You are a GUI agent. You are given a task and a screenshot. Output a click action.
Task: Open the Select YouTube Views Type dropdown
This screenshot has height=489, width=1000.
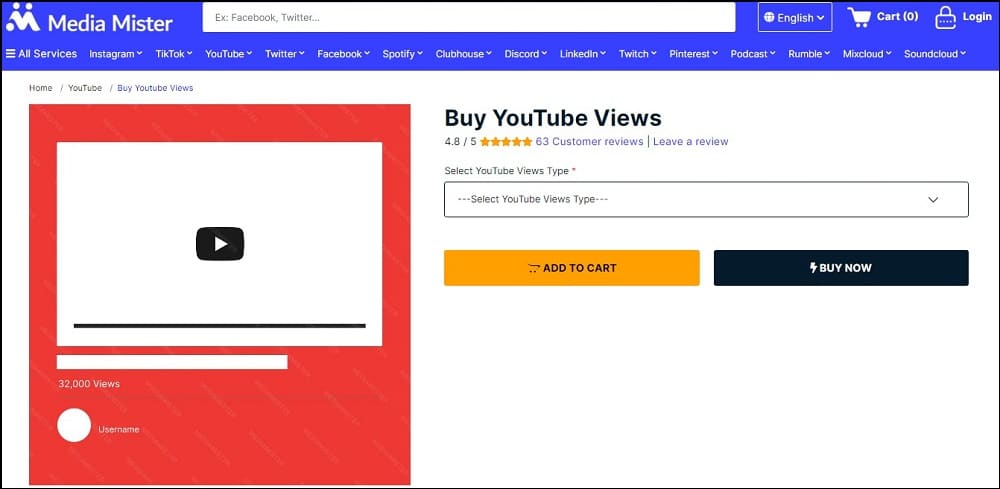706,200
